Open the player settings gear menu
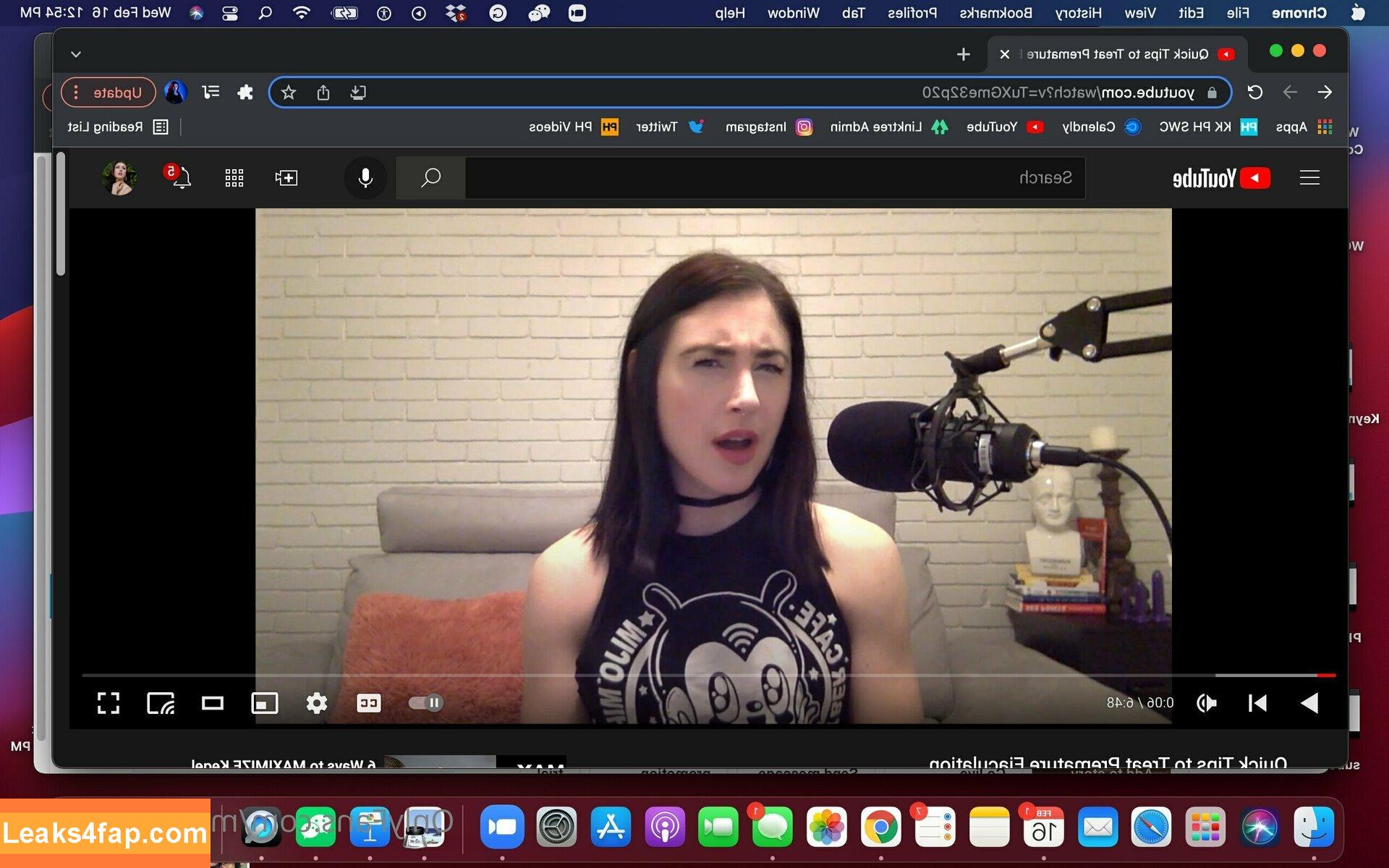1389x868 pixels. (317, 703)
